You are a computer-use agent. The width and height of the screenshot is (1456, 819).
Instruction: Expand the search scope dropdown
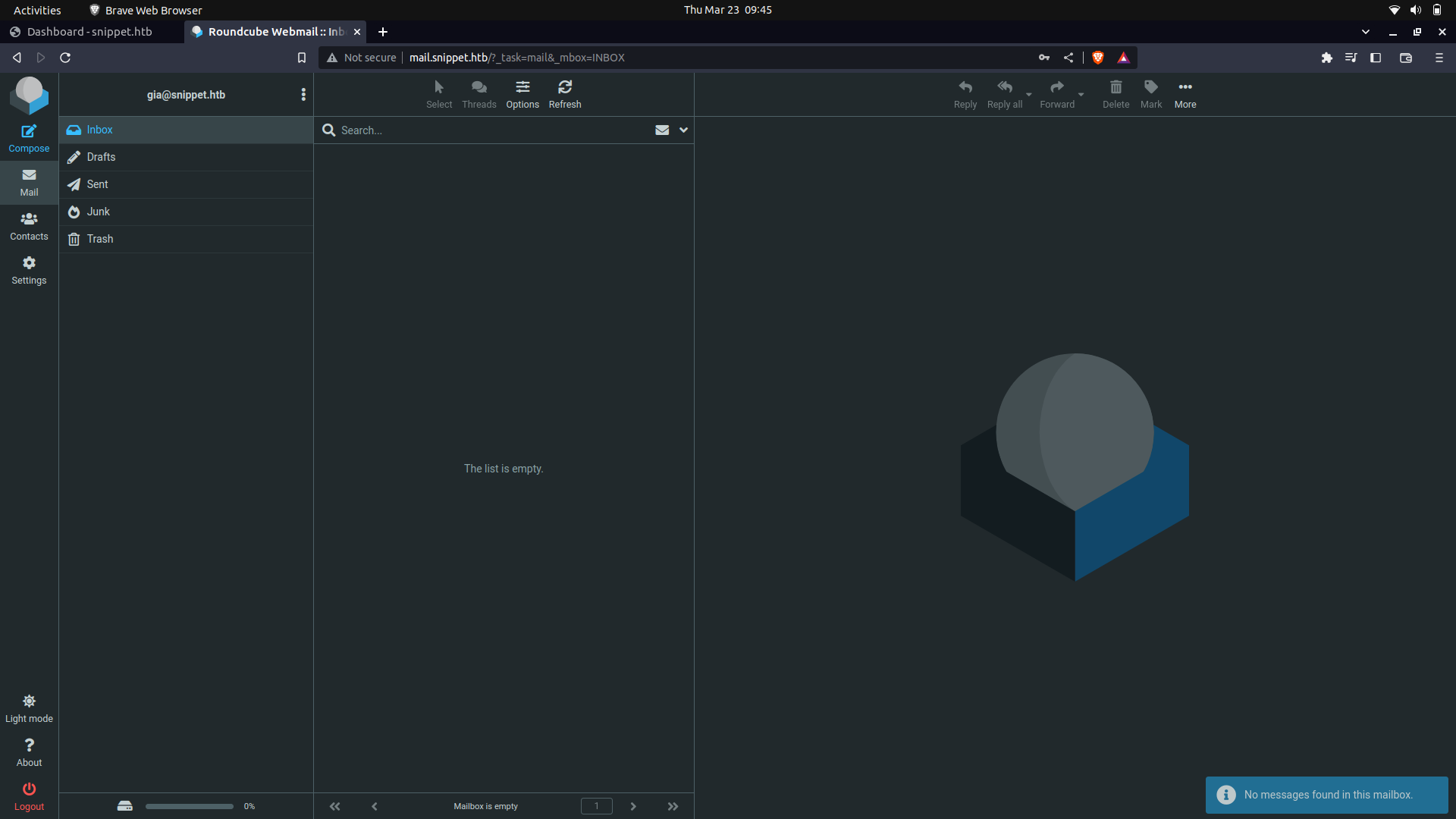tap(682, 130)
